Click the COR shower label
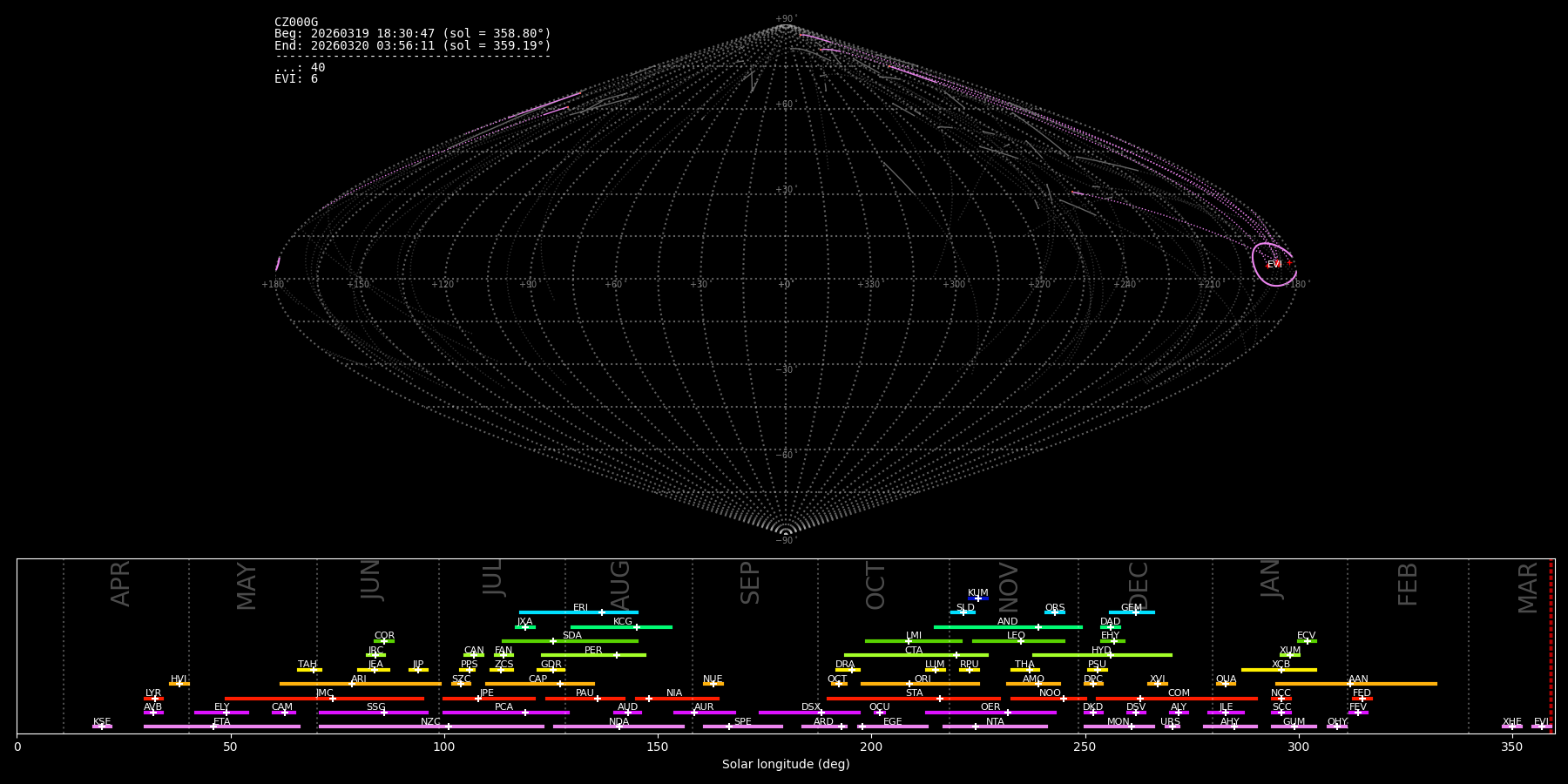This screenshot has width=1568, height=784. (x=384, y=636)
